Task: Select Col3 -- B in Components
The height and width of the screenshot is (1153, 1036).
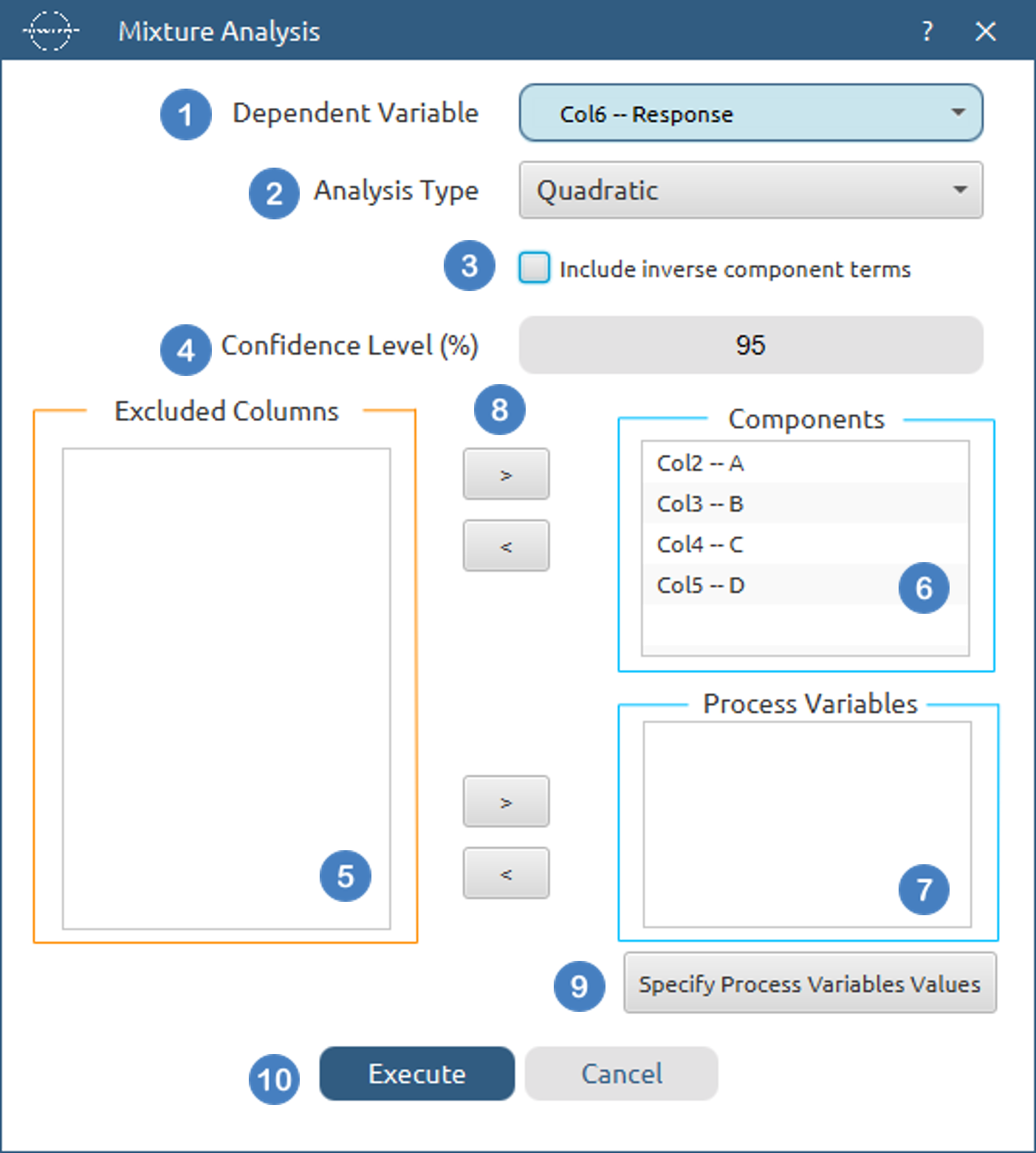Action: pos(805,504)
